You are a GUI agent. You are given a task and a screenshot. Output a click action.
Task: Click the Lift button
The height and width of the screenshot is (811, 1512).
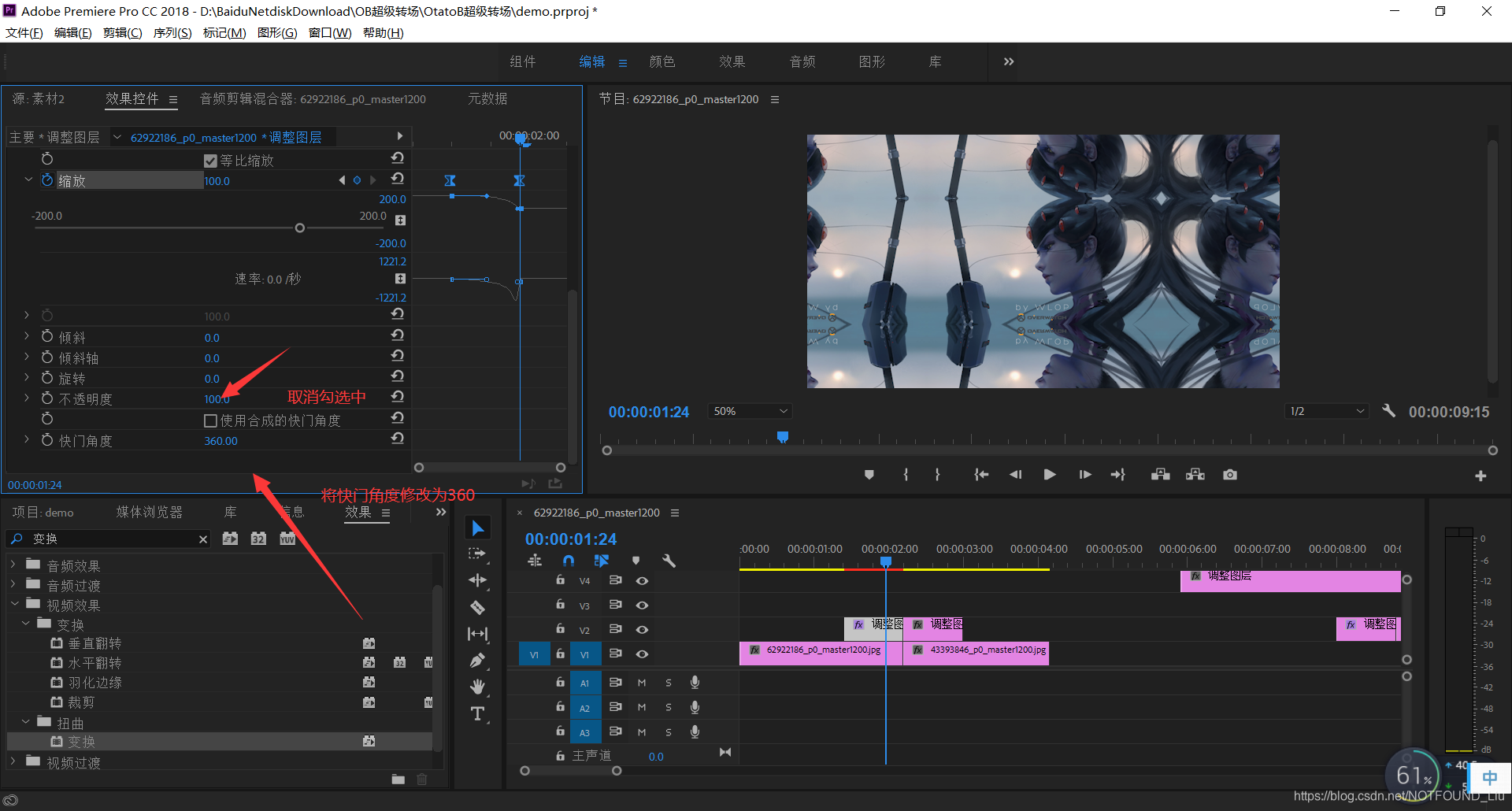[x=1160, y=475]
